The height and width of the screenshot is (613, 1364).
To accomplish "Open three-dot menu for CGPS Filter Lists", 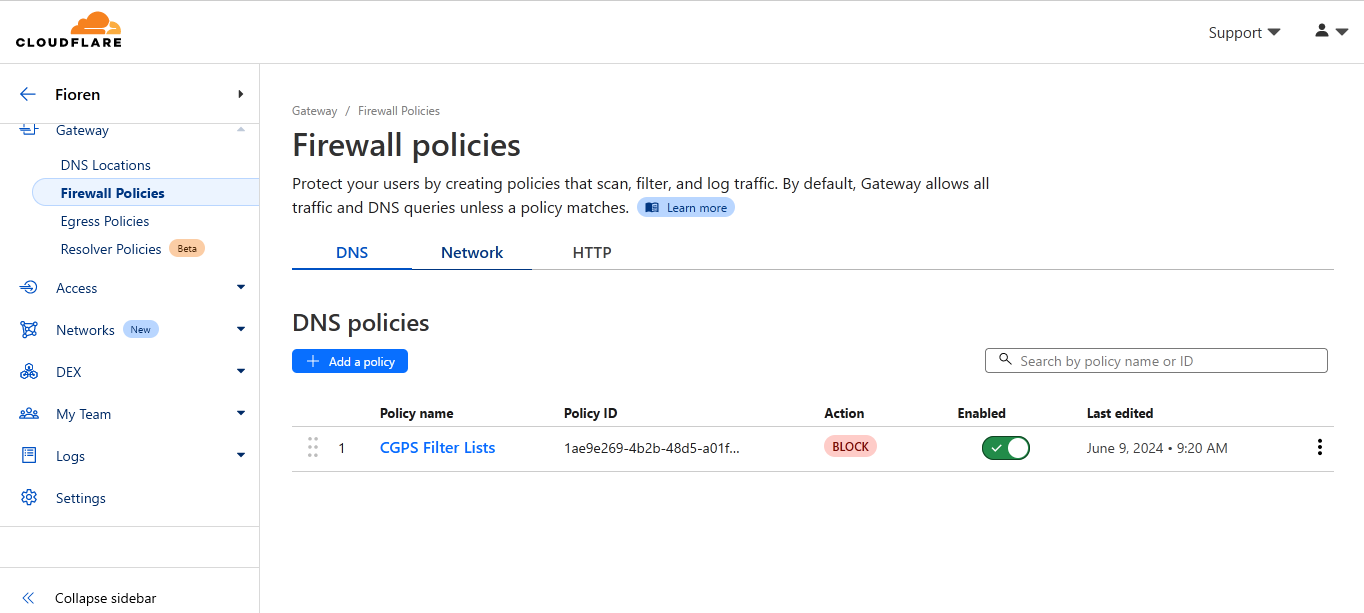I will (x=1320, y=447).
